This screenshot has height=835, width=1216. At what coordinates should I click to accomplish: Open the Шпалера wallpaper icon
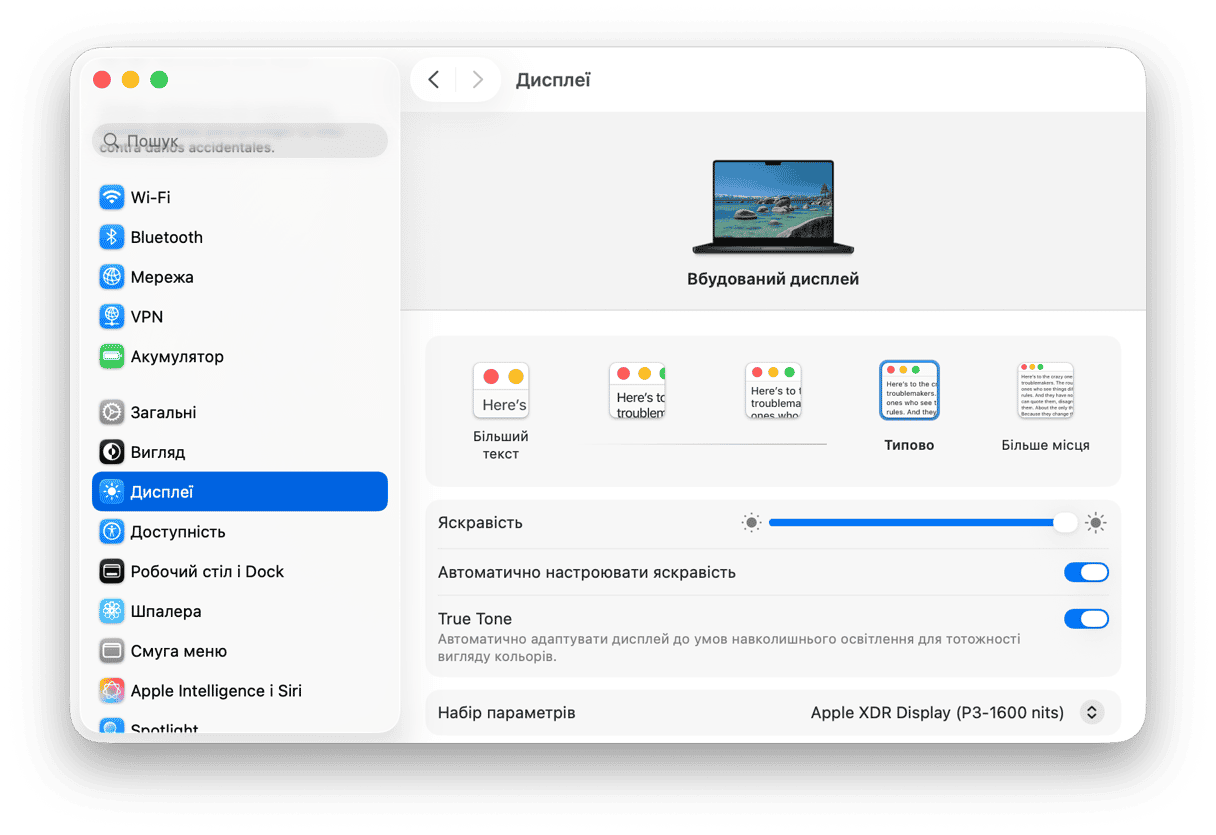pyautogui.click(x=112, y=611)
